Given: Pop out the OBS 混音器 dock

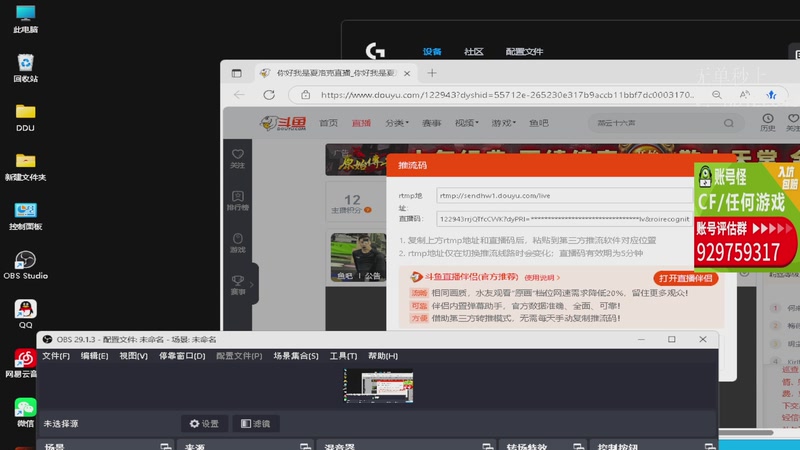Looking at the screenshot, I should (x=487, y=447).
